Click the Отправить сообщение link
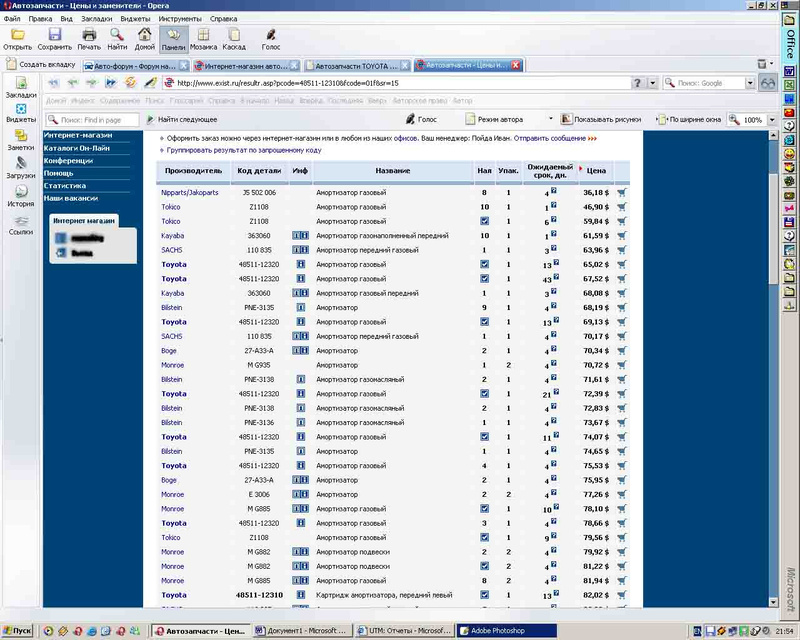The image size is (800, 640). 551,138
